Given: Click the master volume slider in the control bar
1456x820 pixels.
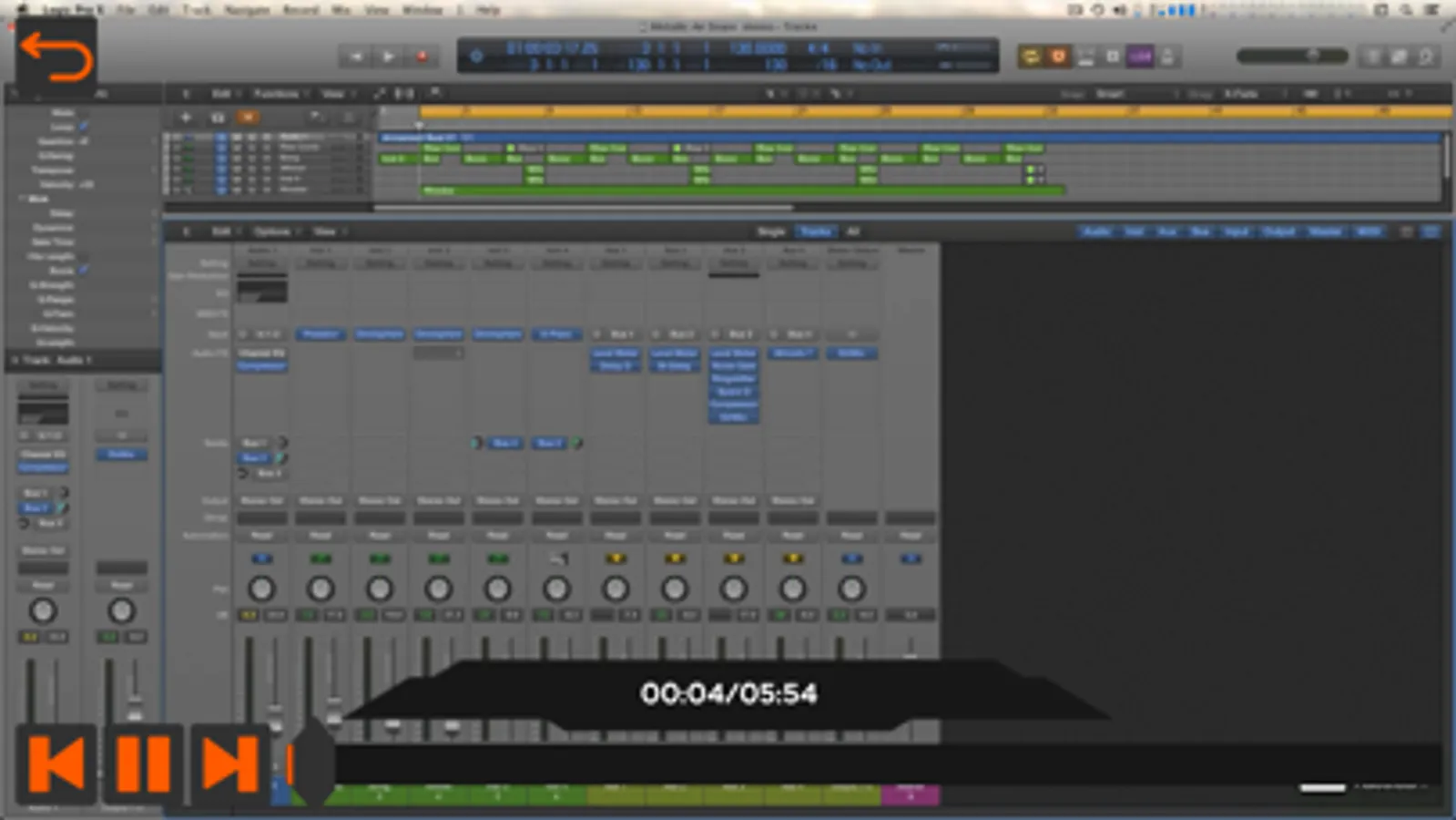Looking at the screenshot, I should point(1292,56).
